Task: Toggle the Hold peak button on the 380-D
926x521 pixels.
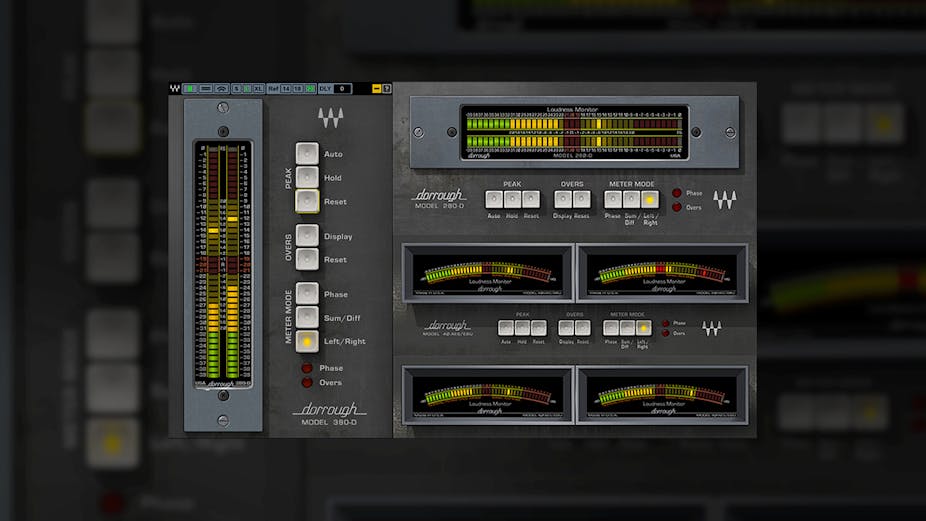Action: [x=307, y=178]
